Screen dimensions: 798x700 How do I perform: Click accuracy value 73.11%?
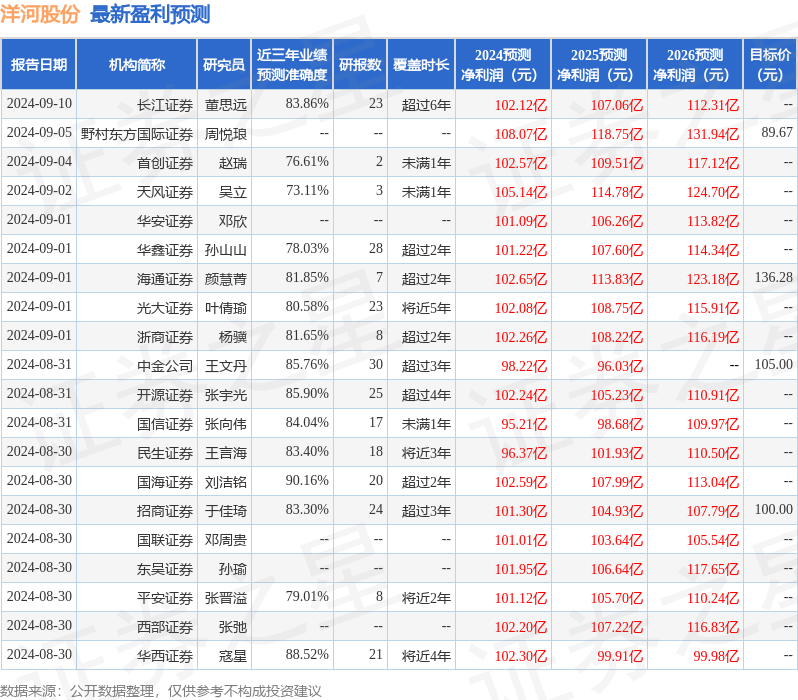307,190
